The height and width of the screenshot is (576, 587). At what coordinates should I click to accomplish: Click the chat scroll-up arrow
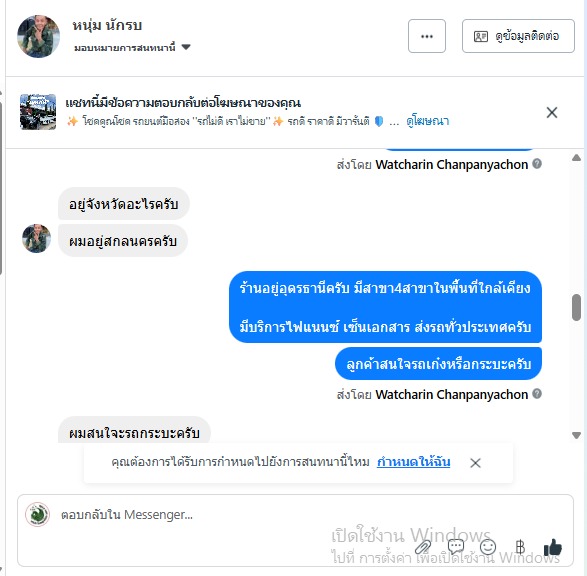pyautogui.click(x=577, y=158)
